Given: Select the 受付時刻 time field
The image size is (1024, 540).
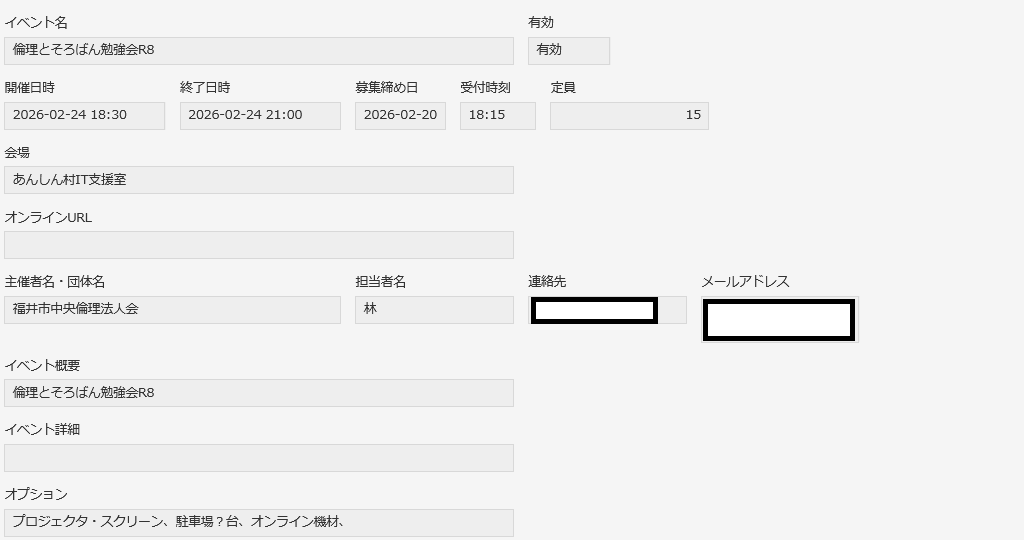Looking at the screenshot, I should [497, 116].
